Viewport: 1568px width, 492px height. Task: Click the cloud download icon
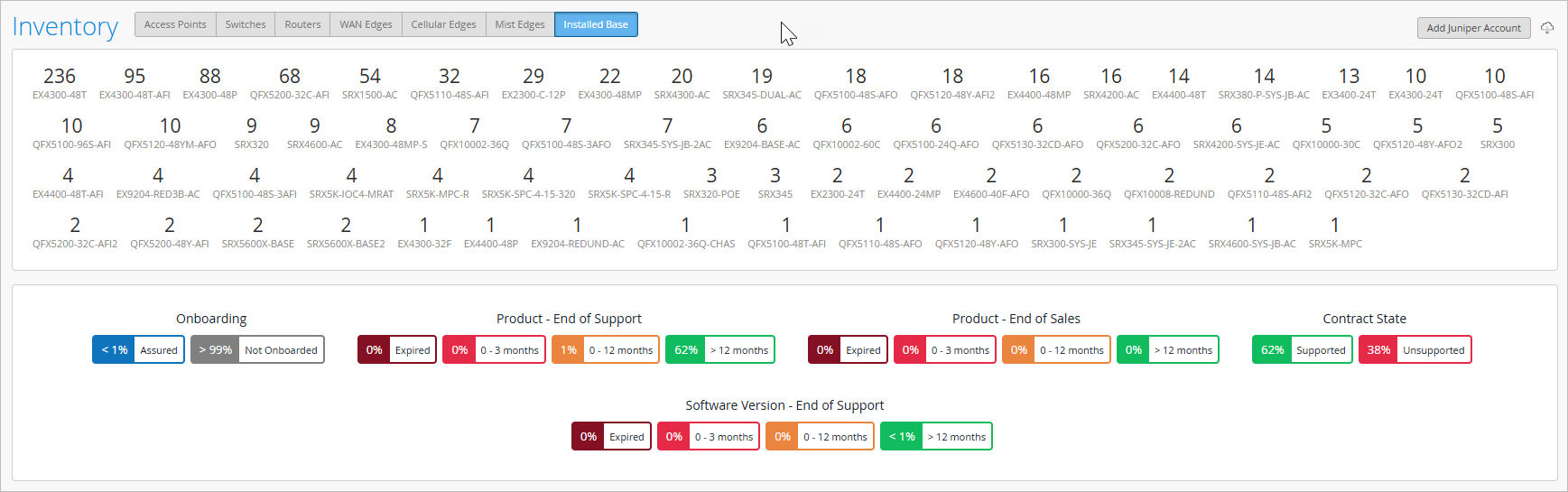point(1547,28)
